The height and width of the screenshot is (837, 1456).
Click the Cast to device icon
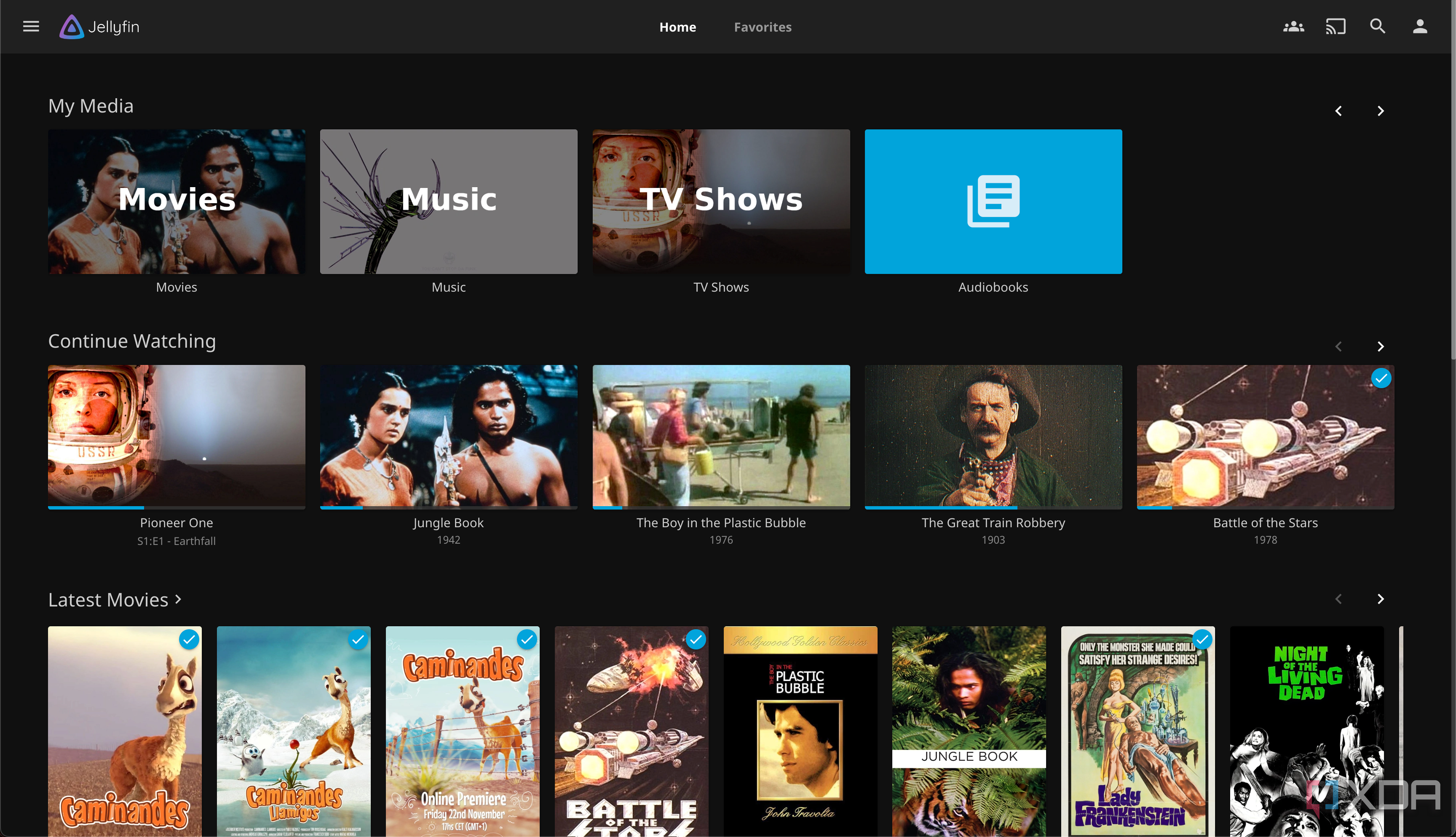1336,27
